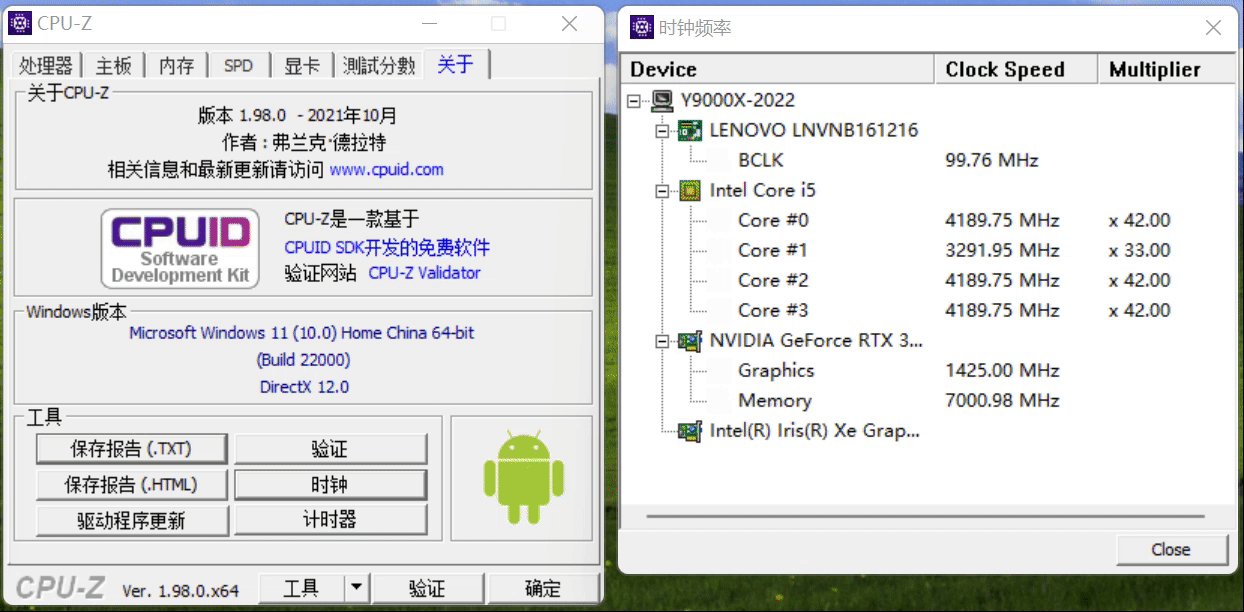Close the clock frequency window with X
Screen dimensions: 1244x612
[1213, 28]
